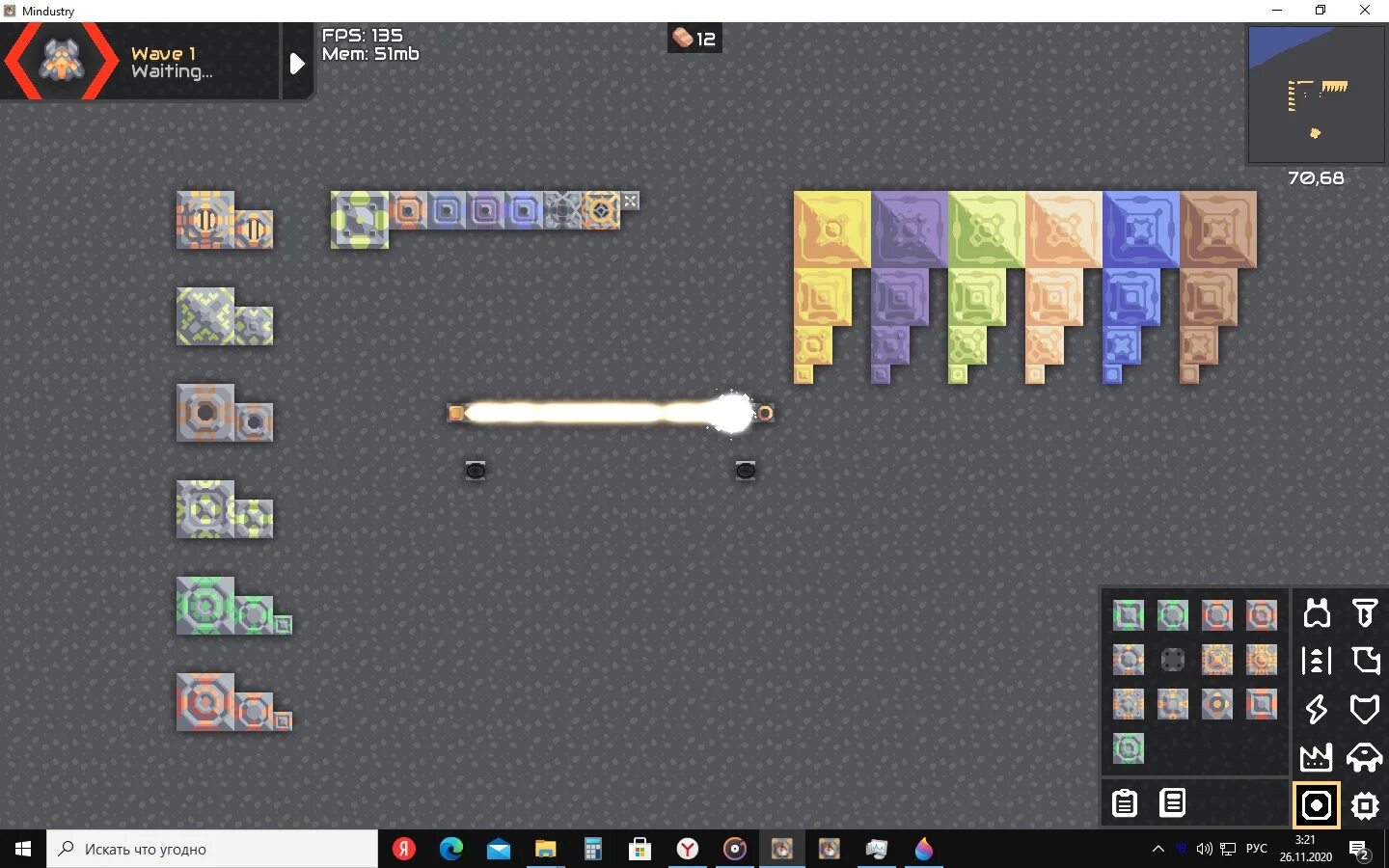Select the tiny yellow wall at column bottom
The width and height of the screenshot is (1389, 868).
(803, 374)
